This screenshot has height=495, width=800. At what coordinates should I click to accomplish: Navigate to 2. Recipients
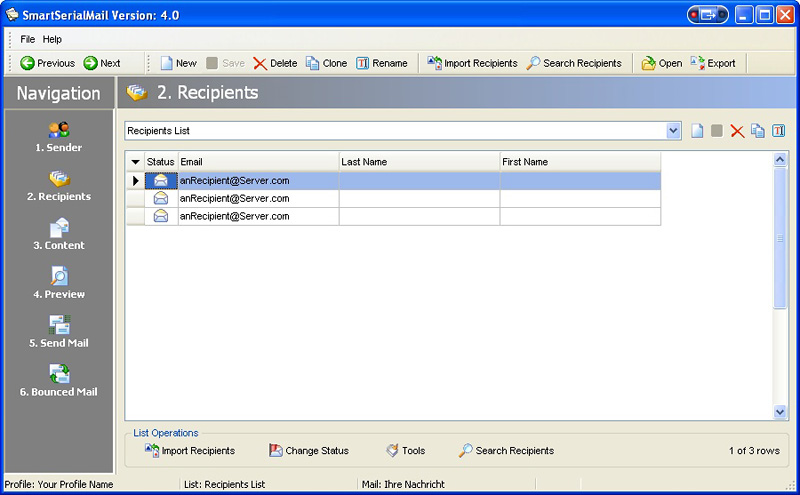pyautogui.click(x=59, y=186)
